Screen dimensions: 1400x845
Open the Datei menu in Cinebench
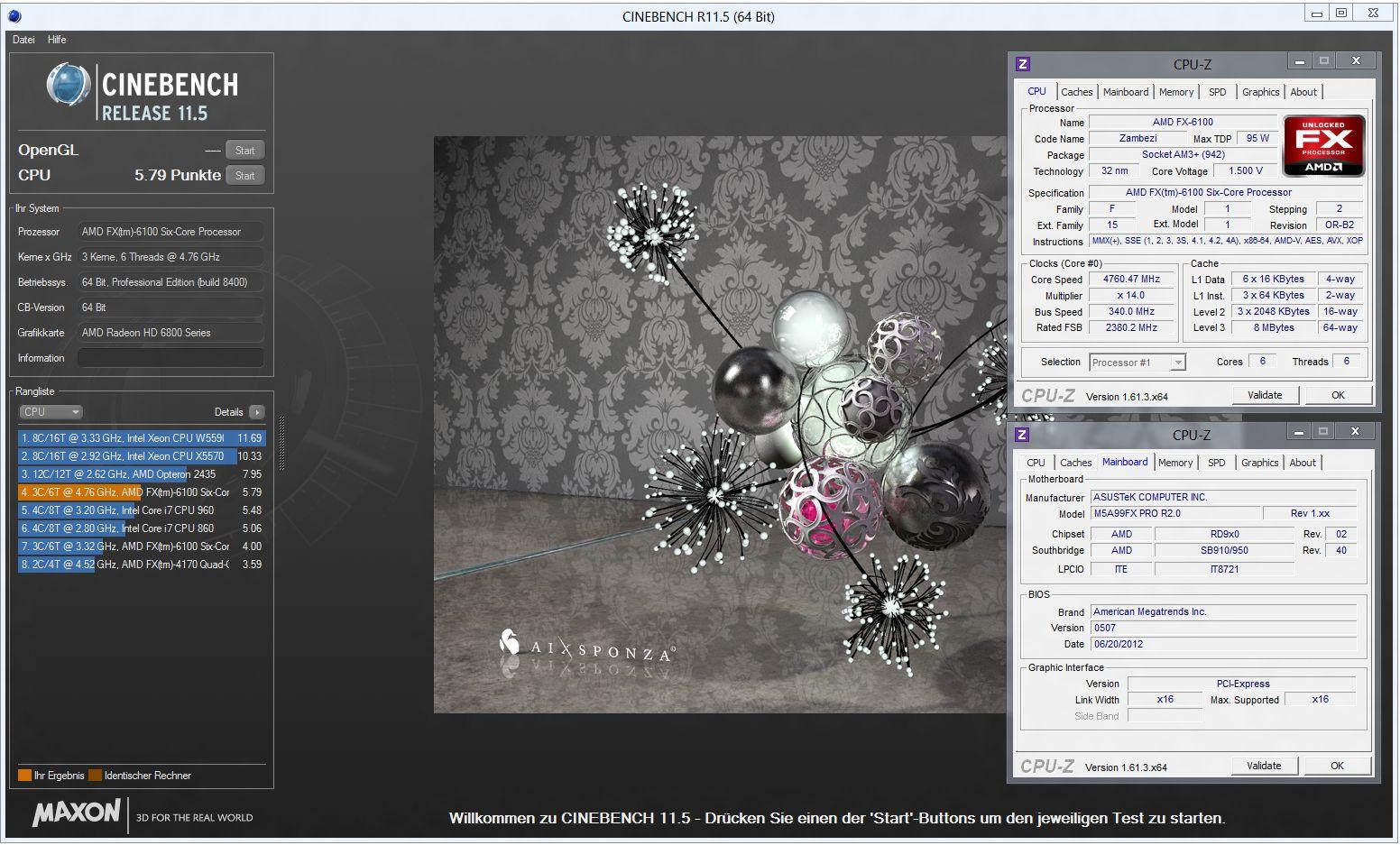click(23, 40)
